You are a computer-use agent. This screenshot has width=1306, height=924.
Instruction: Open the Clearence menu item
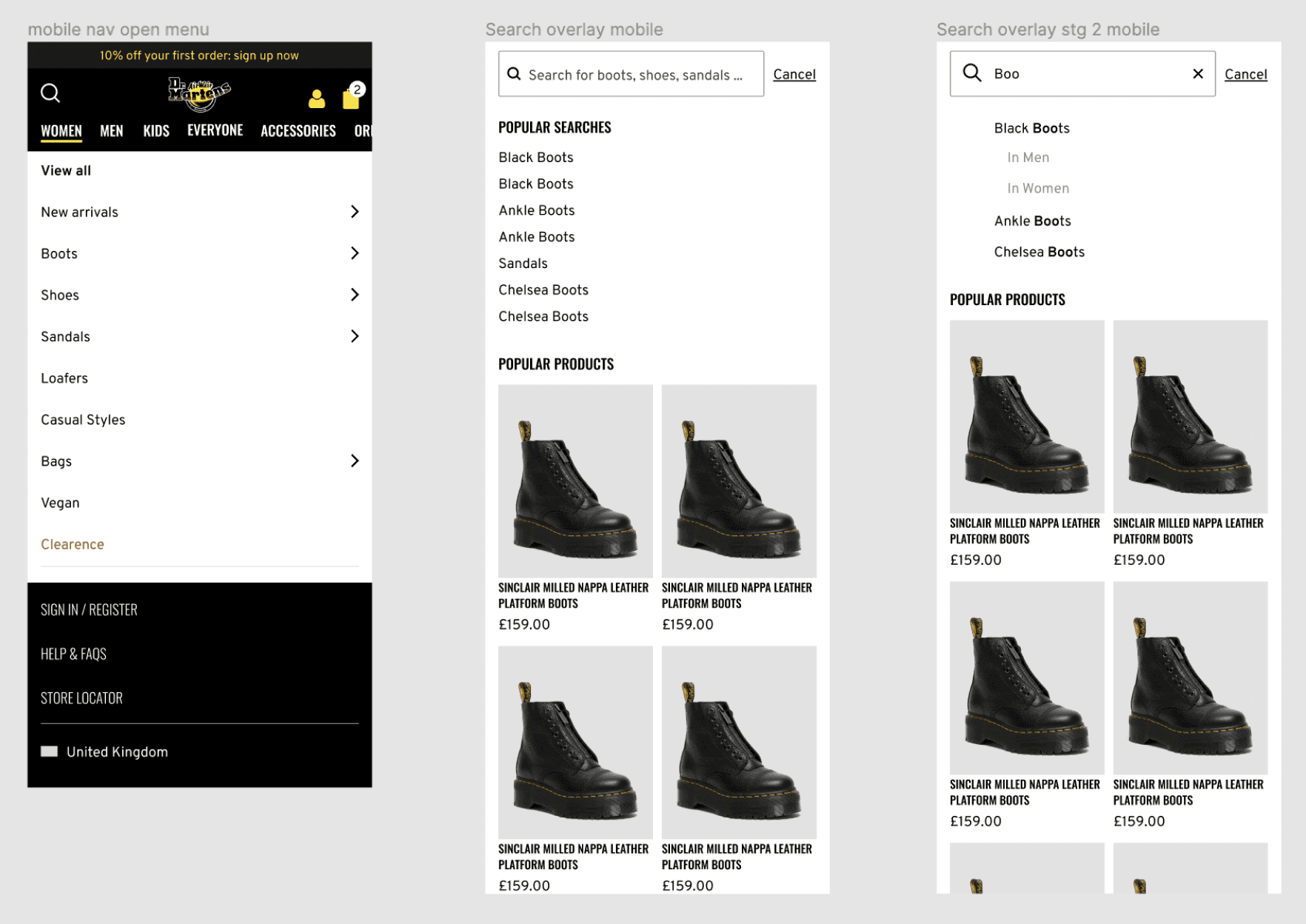click(x=73, y=544)
